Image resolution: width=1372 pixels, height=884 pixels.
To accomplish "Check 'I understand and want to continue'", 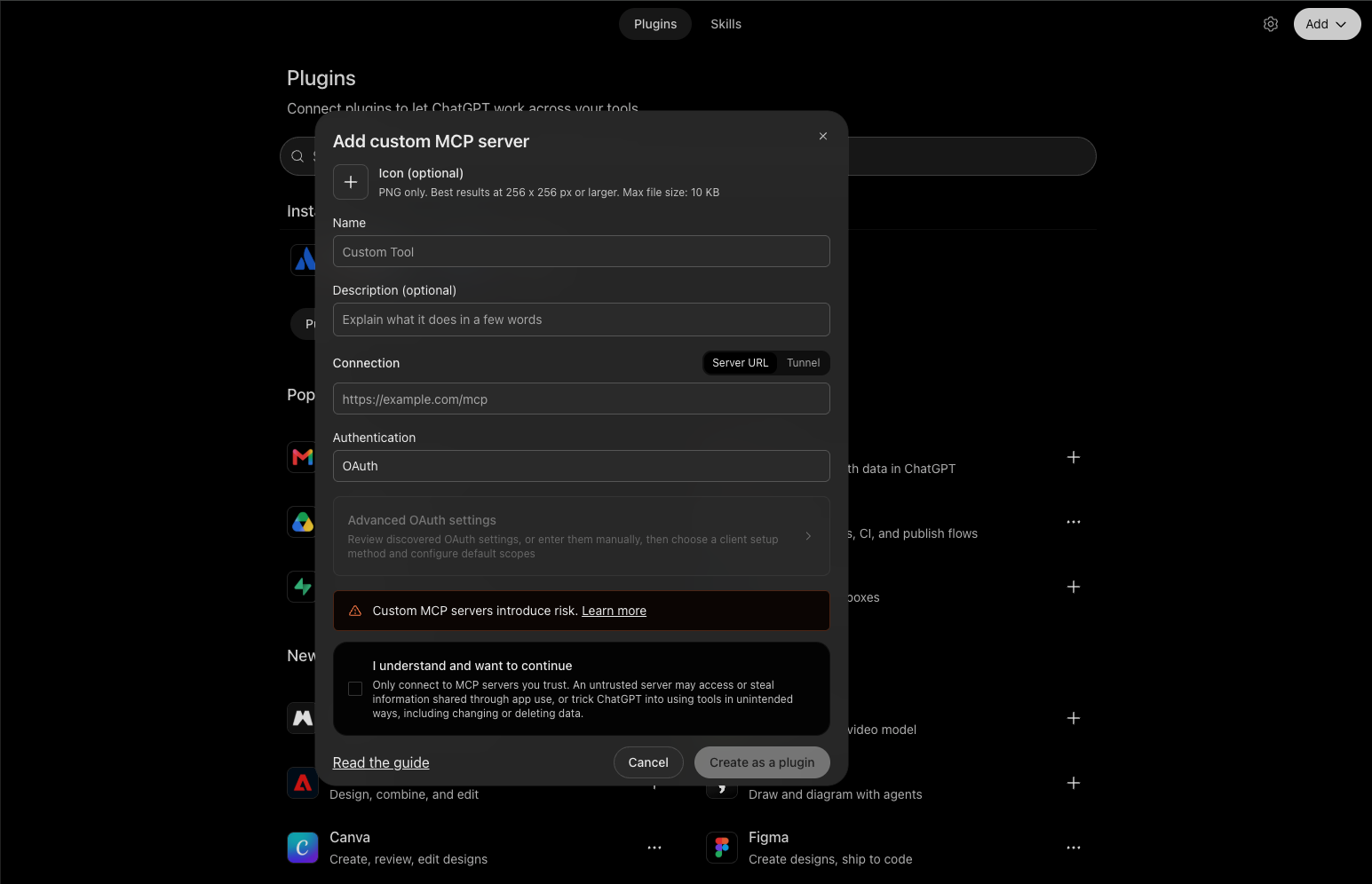I will (355, 689).
